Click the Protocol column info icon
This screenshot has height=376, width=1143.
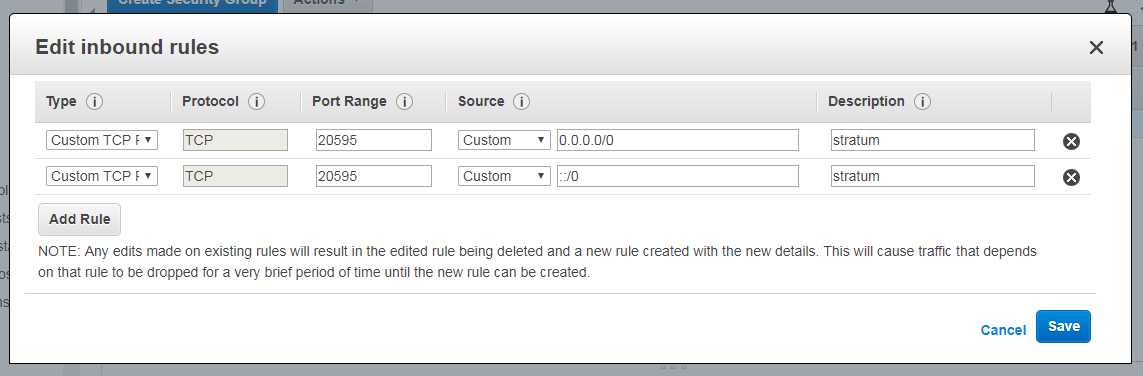point(256,102)
